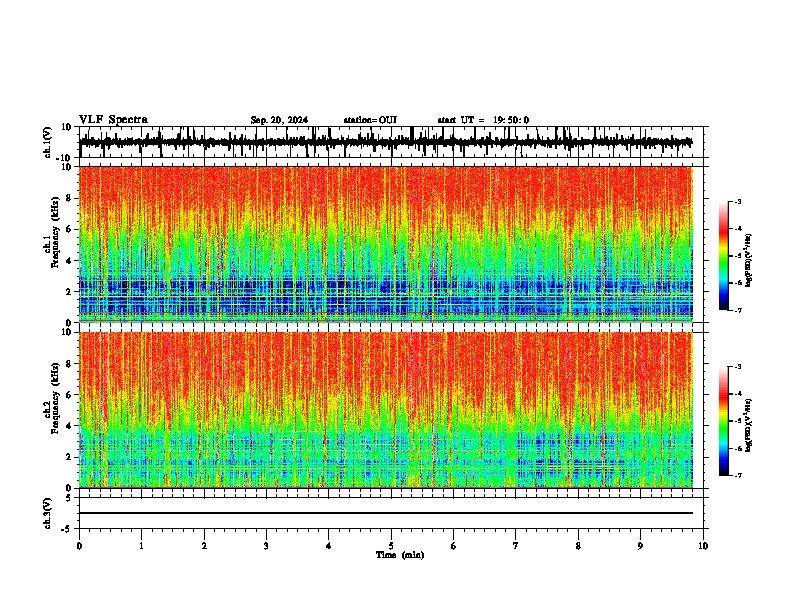Click time axis tick label "5"
Image resolution: width=792 pixels, height=612 pixels.
[x=391, y=546]
